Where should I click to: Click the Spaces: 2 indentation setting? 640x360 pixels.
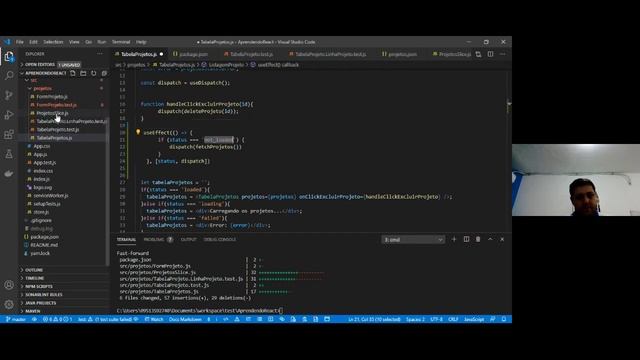[x=415, y=319]
